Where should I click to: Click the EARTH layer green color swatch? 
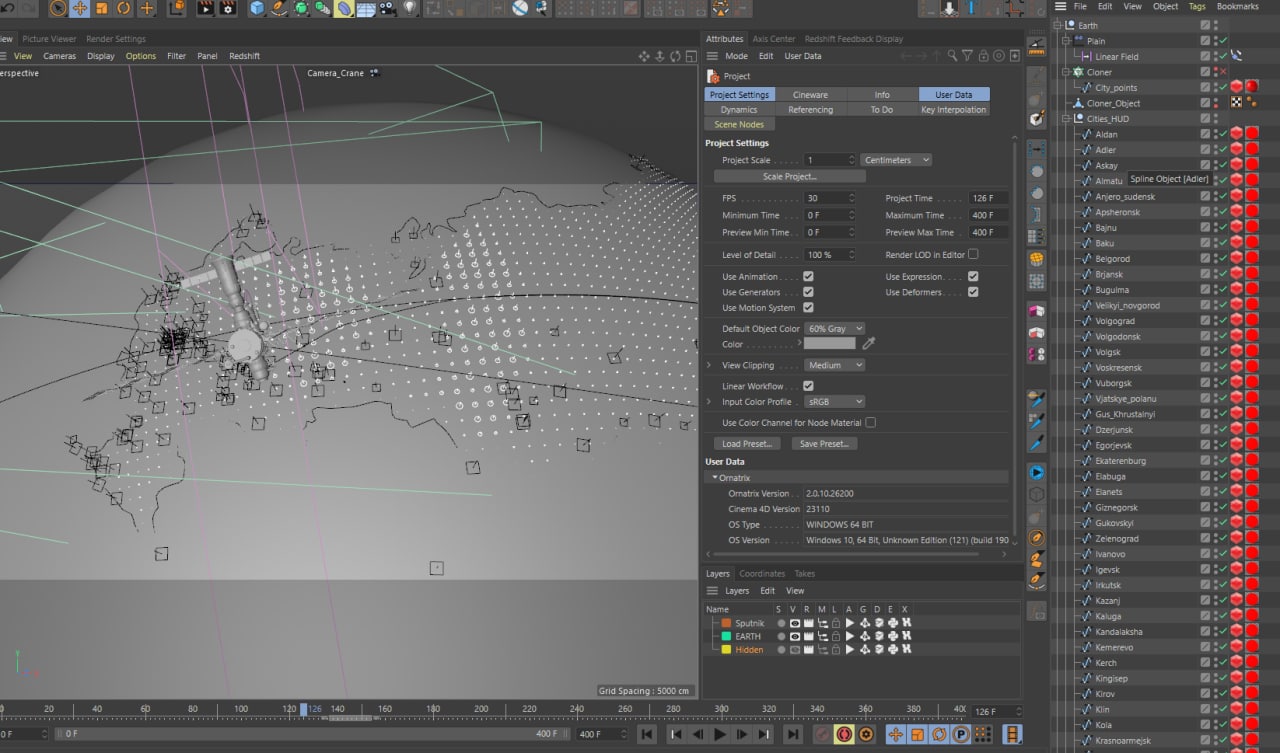pyautogui.click(x=726, y=636)
